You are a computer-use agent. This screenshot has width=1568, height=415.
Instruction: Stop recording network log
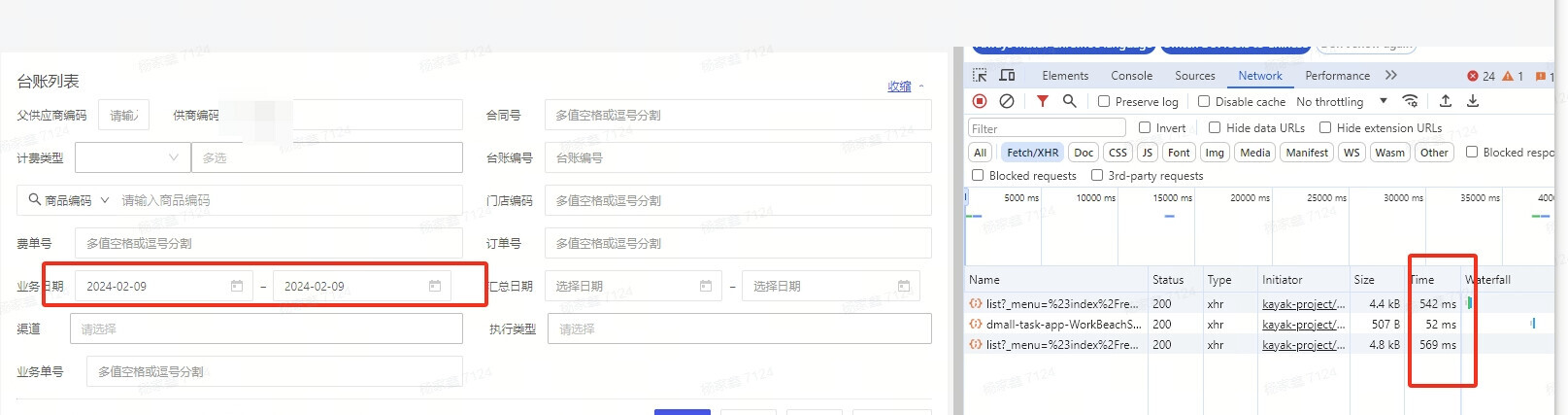tap(980, 101)
